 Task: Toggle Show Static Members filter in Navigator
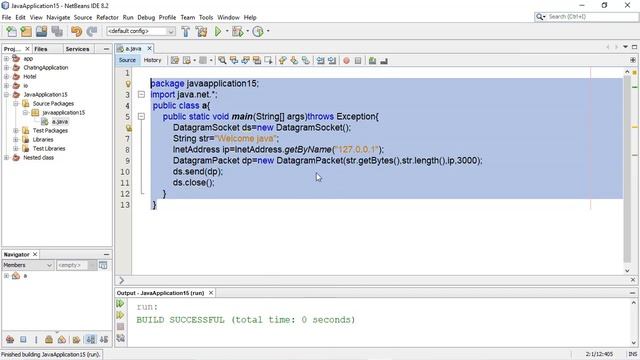tap(36, 339)
